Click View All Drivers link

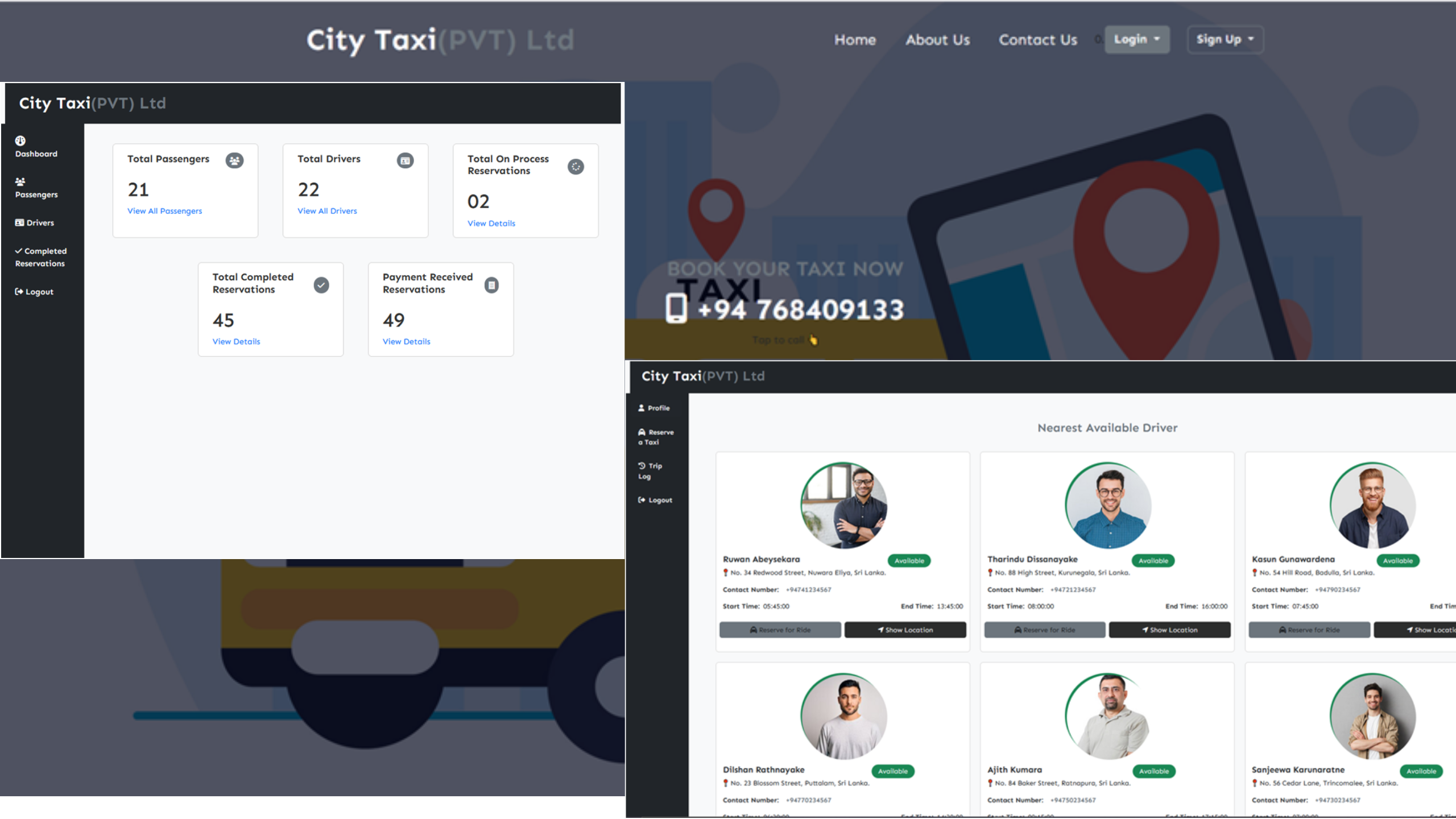click(327, 211)
